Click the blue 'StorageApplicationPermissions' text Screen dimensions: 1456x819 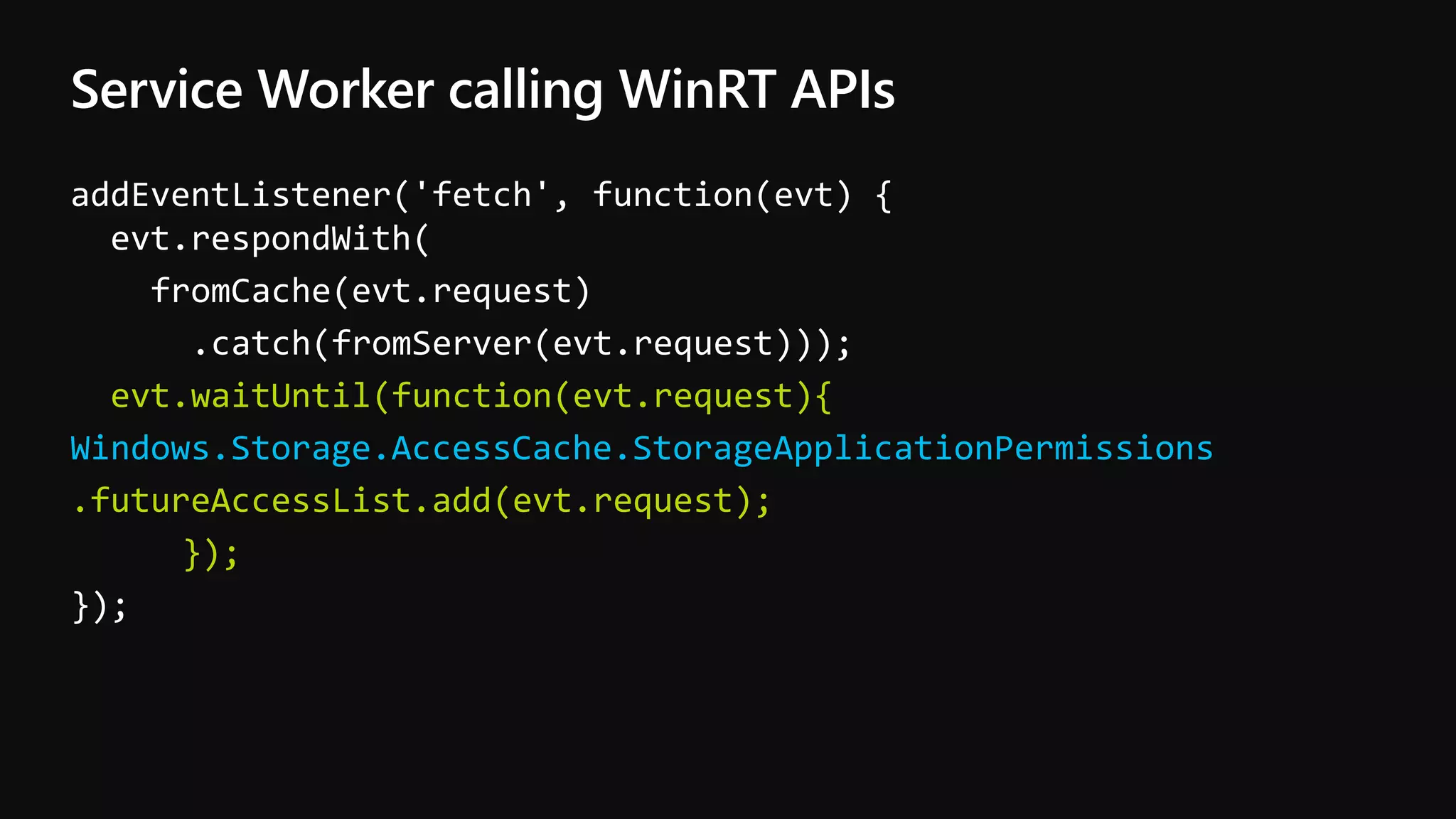[x=922, y=449]
